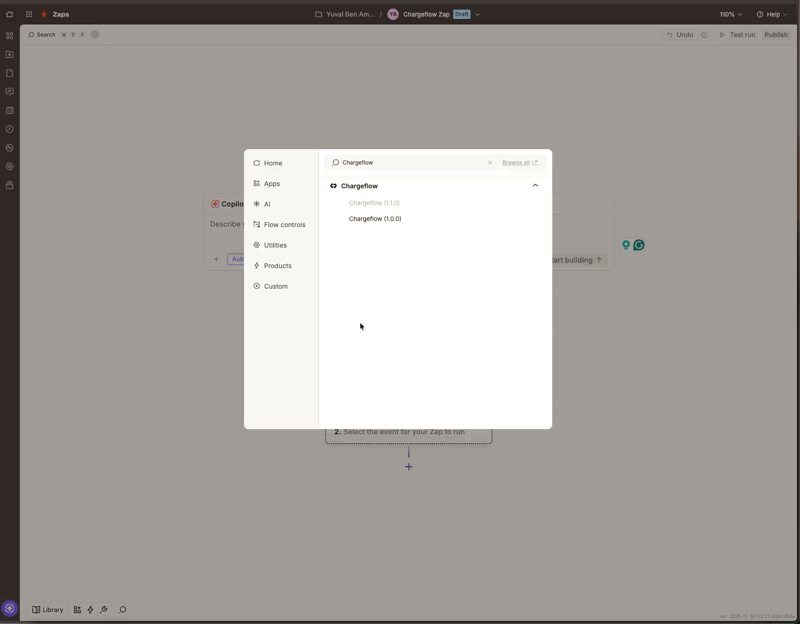Open the calendar icon in the left sidebar
800x624 pixels.
point(9,110)
